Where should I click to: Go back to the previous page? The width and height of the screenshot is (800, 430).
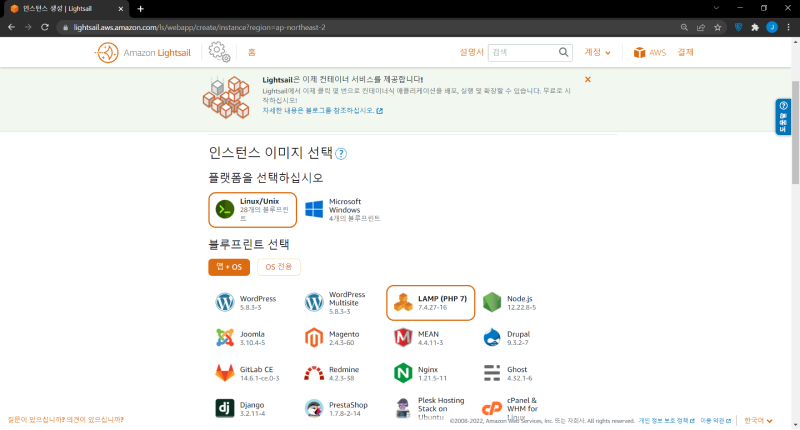tap(11, 28)
